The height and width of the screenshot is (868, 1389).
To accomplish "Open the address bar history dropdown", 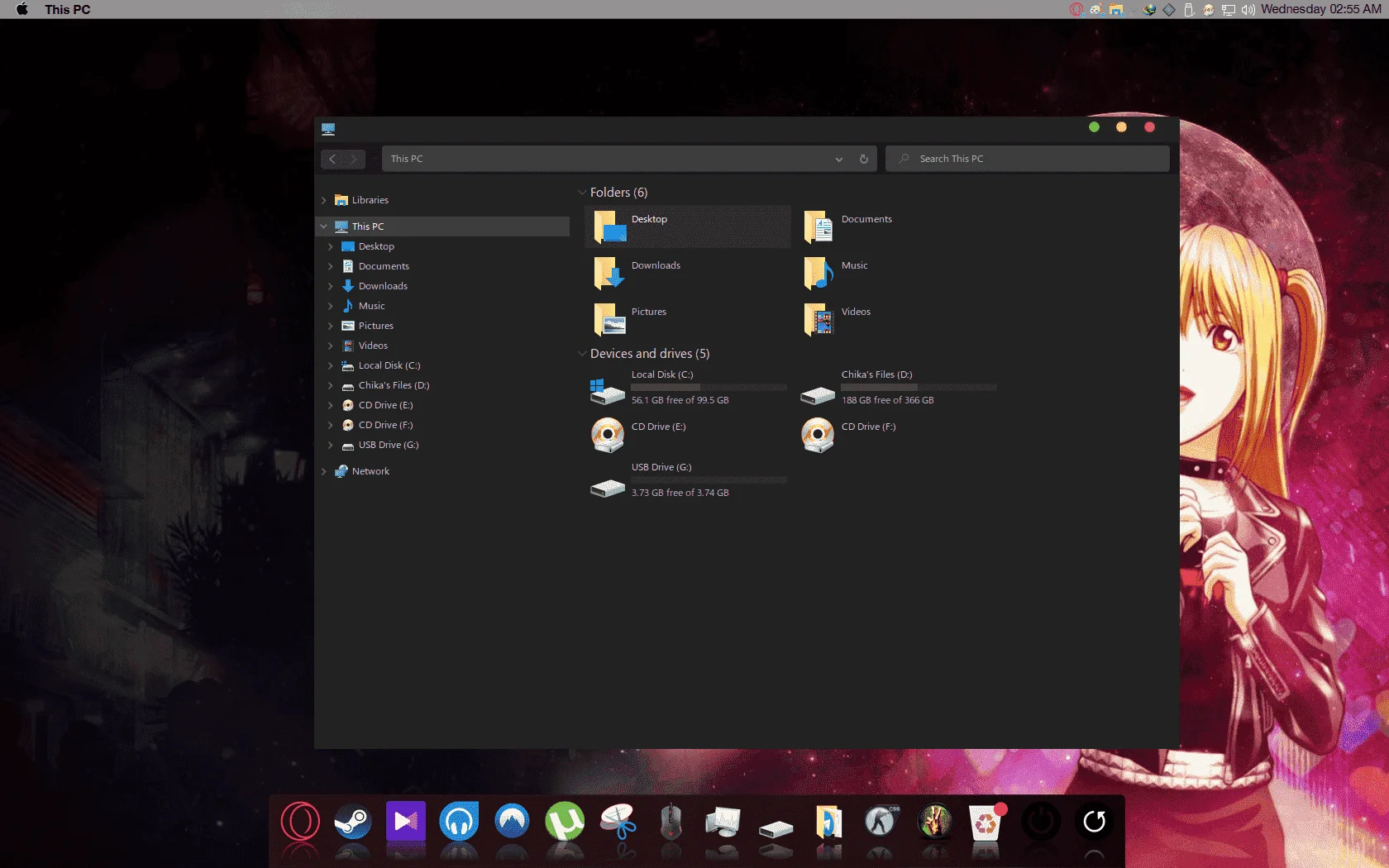I will coord(839,159).
